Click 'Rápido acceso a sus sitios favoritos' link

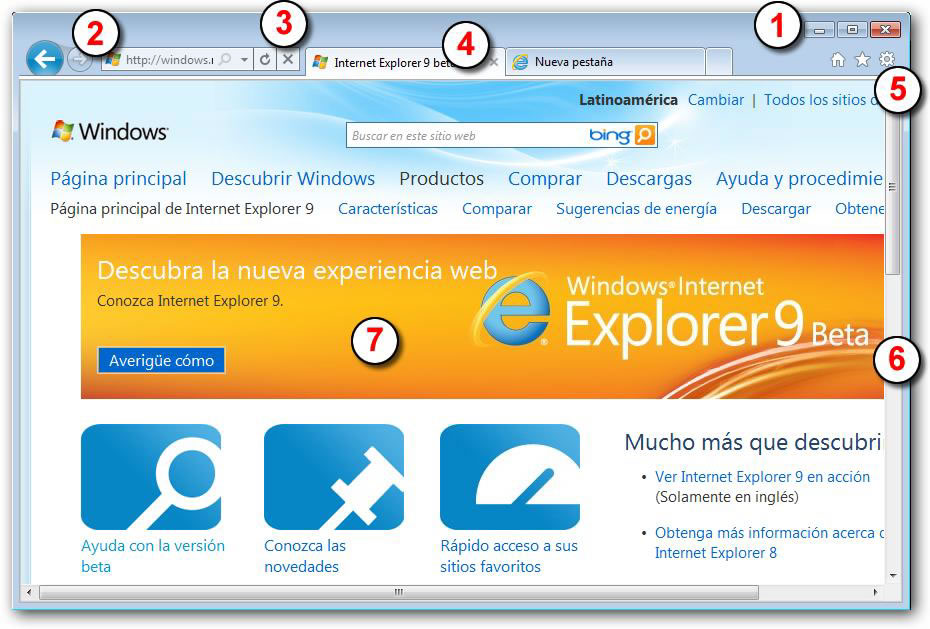[509, 555]
